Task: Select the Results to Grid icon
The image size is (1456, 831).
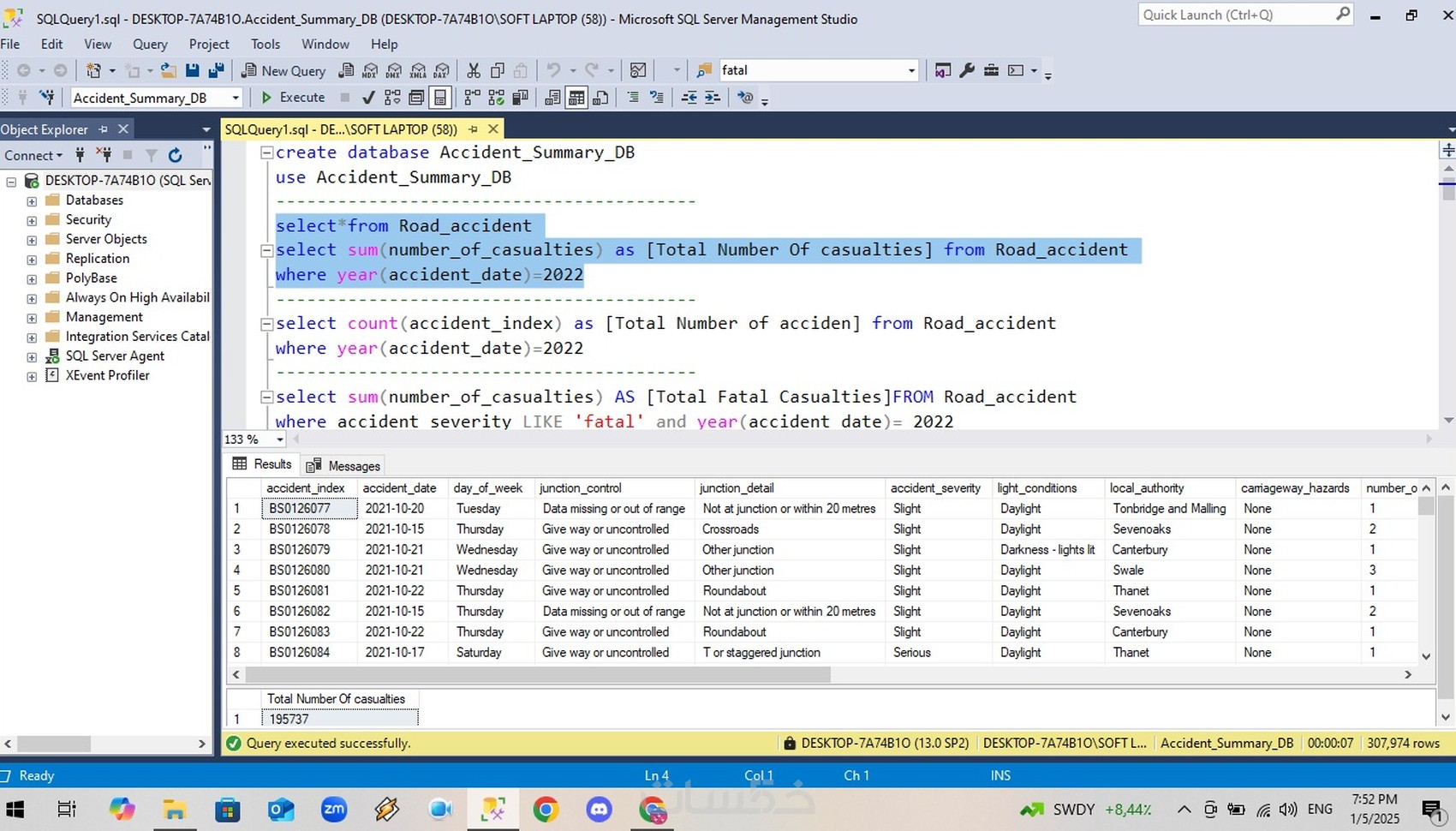Action: [x=576, y=97]
